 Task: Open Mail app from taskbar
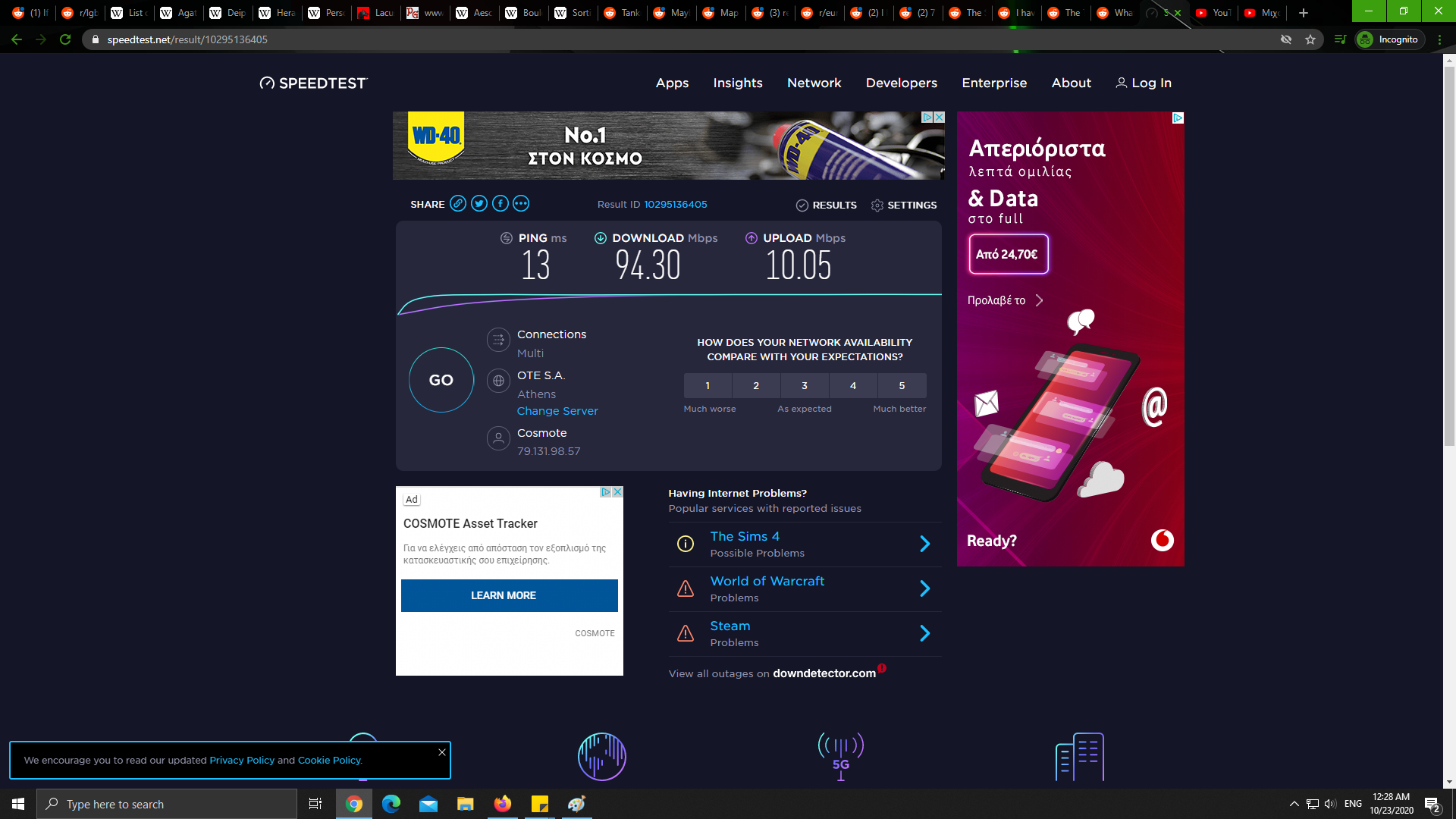click(428, 804)
